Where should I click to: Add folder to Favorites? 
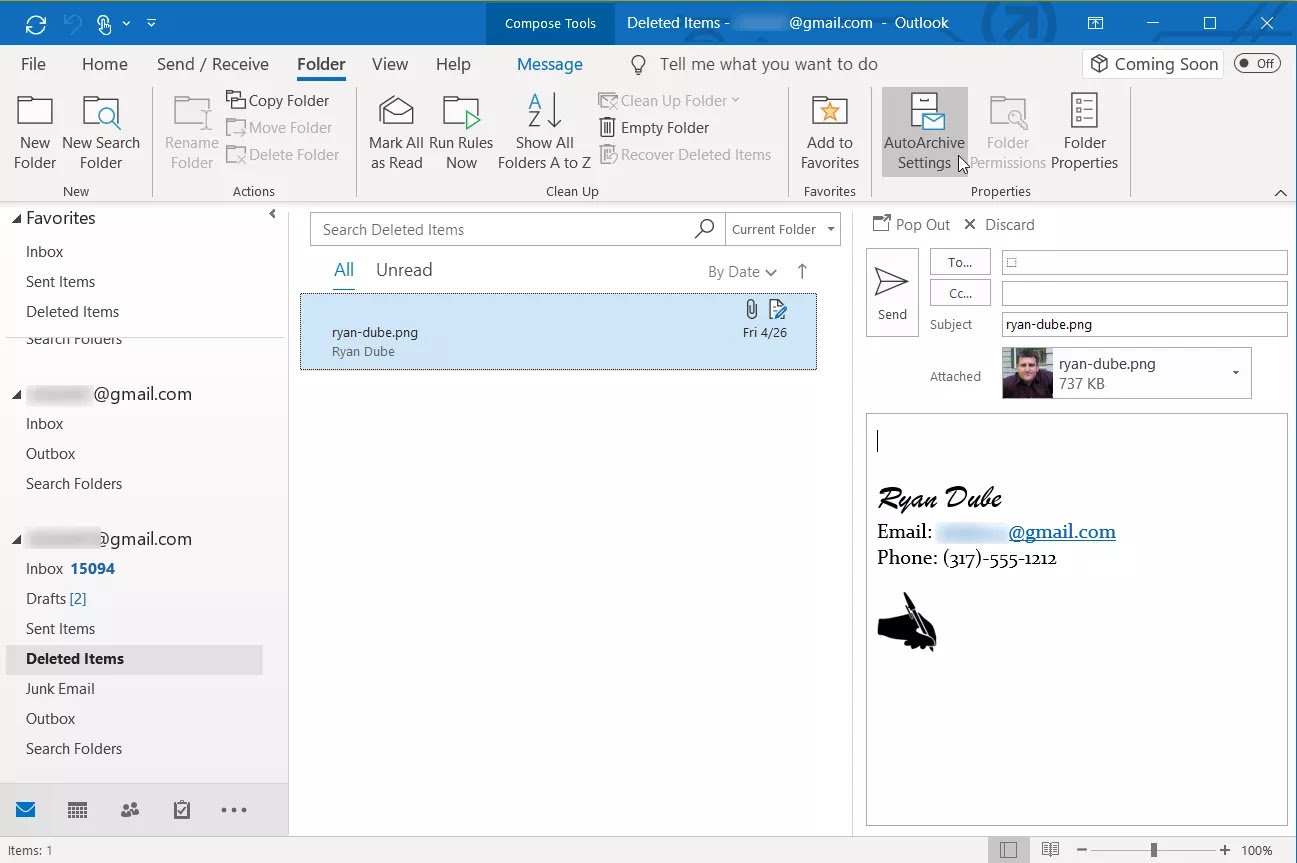tap(830, 133)
